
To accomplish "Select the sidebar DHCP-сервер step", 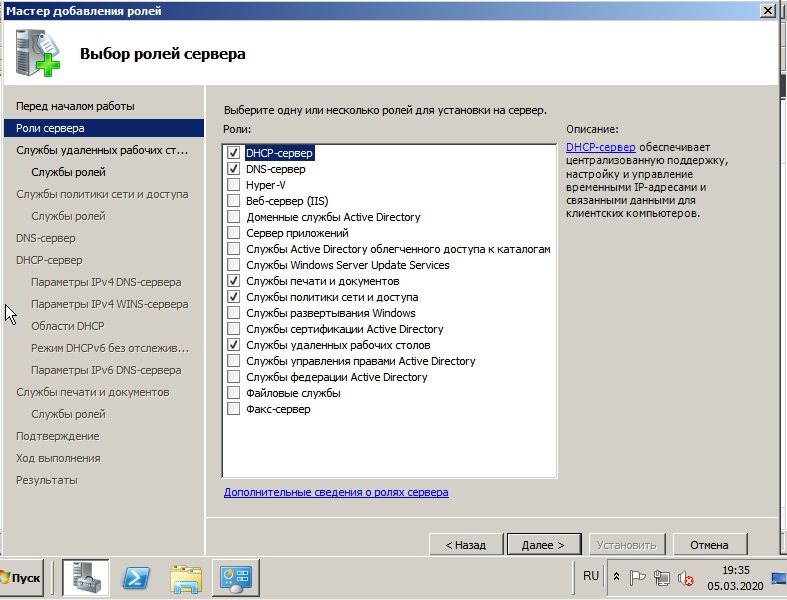I will tap(49, 260).
